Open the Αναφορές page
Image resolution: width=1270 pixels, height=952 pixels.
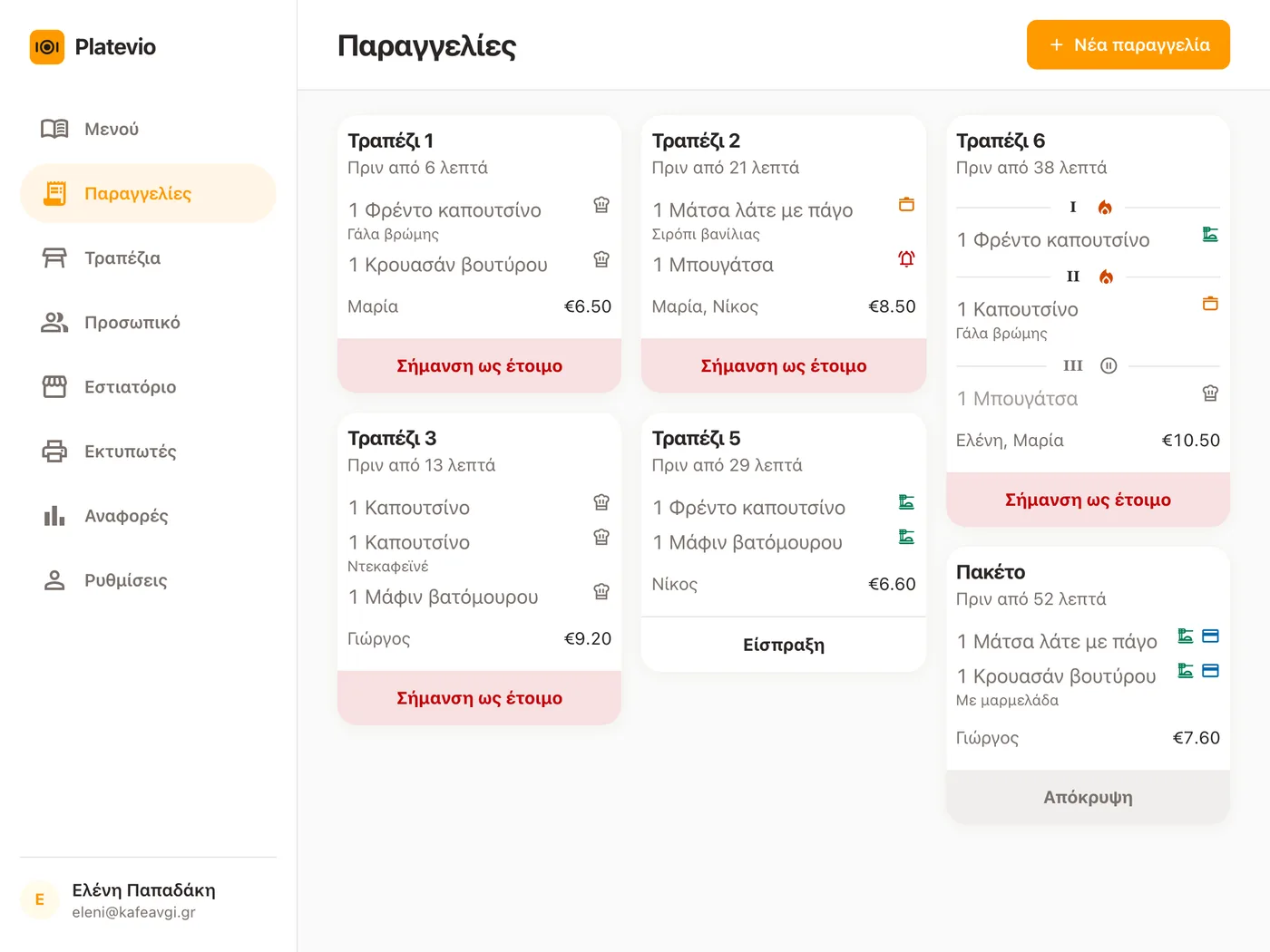tap(148, 515)
